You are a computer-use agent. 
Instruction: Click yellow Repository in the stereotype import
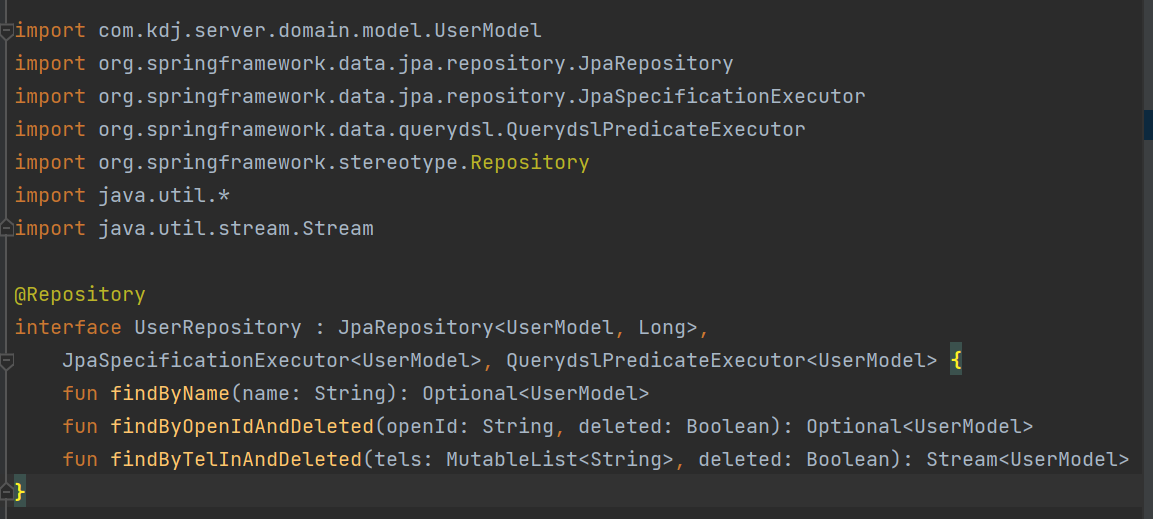529,162
